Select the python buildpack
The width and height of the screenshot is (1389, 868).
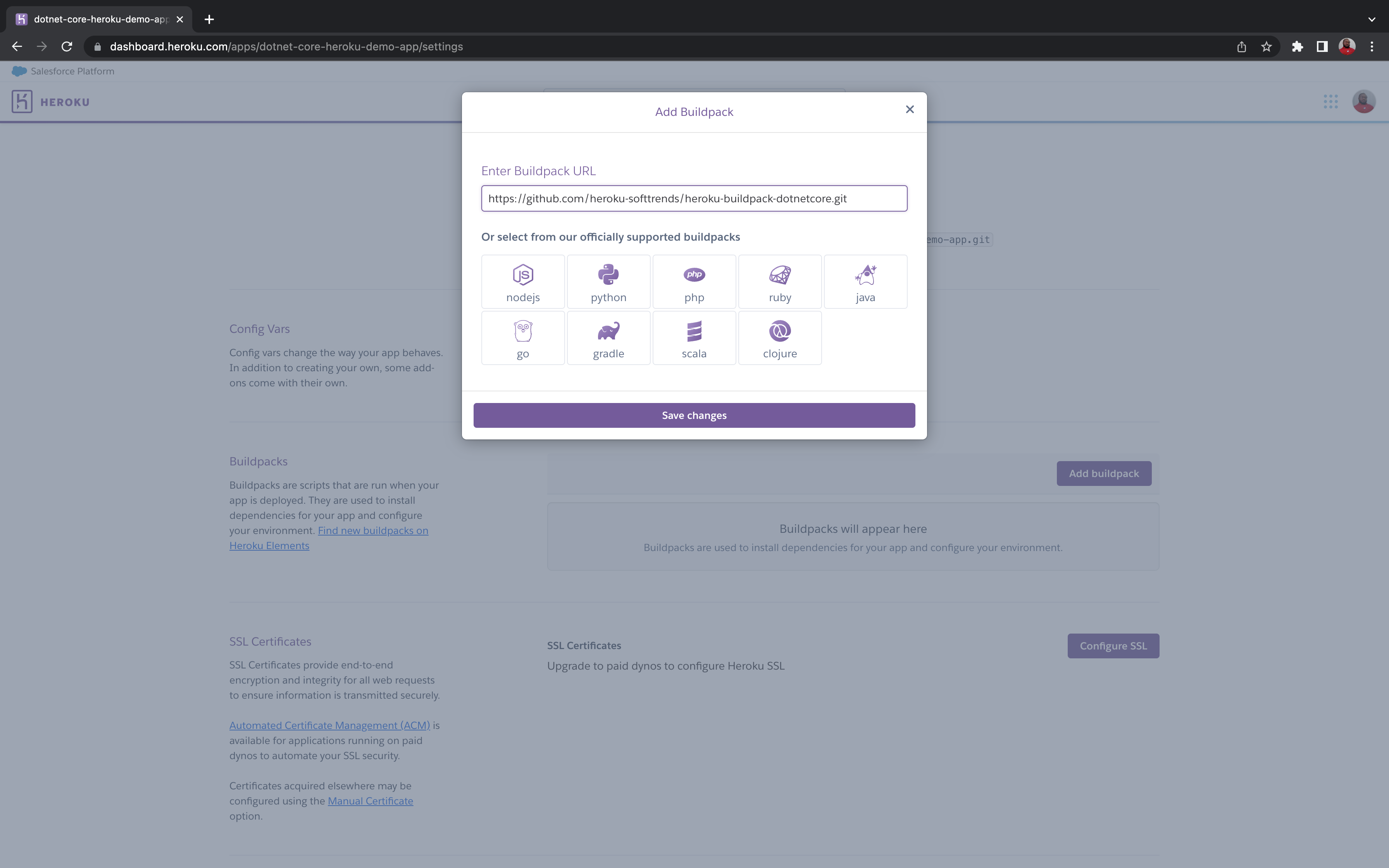click(608, 281)
